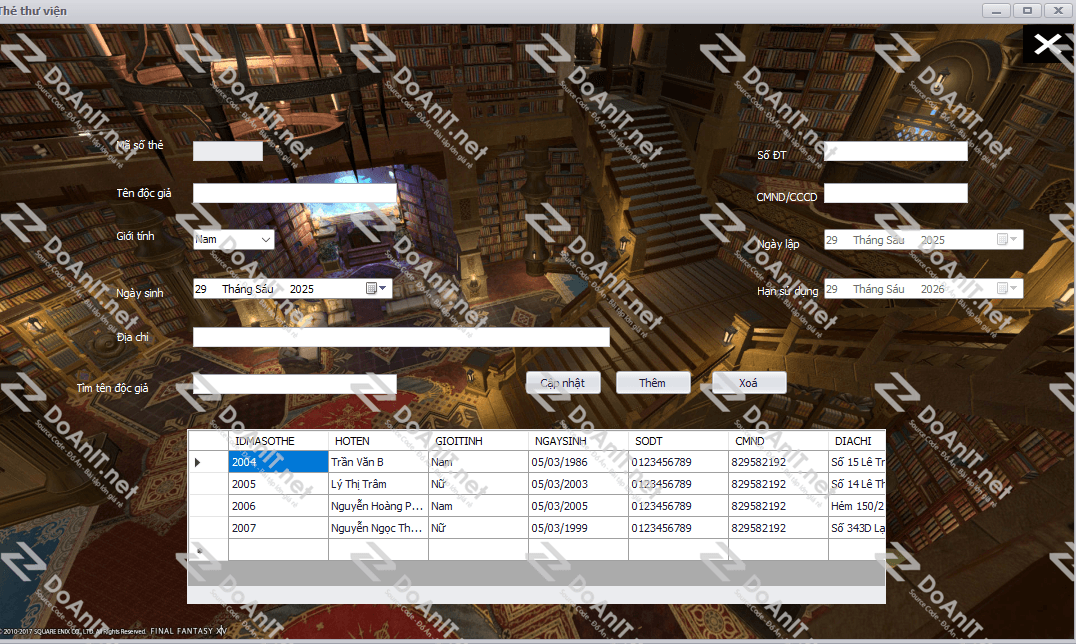Close the form with the white X icon
Image resolution: width=1076 pixels, height=644 pixels.
[x=1047, y=45]
